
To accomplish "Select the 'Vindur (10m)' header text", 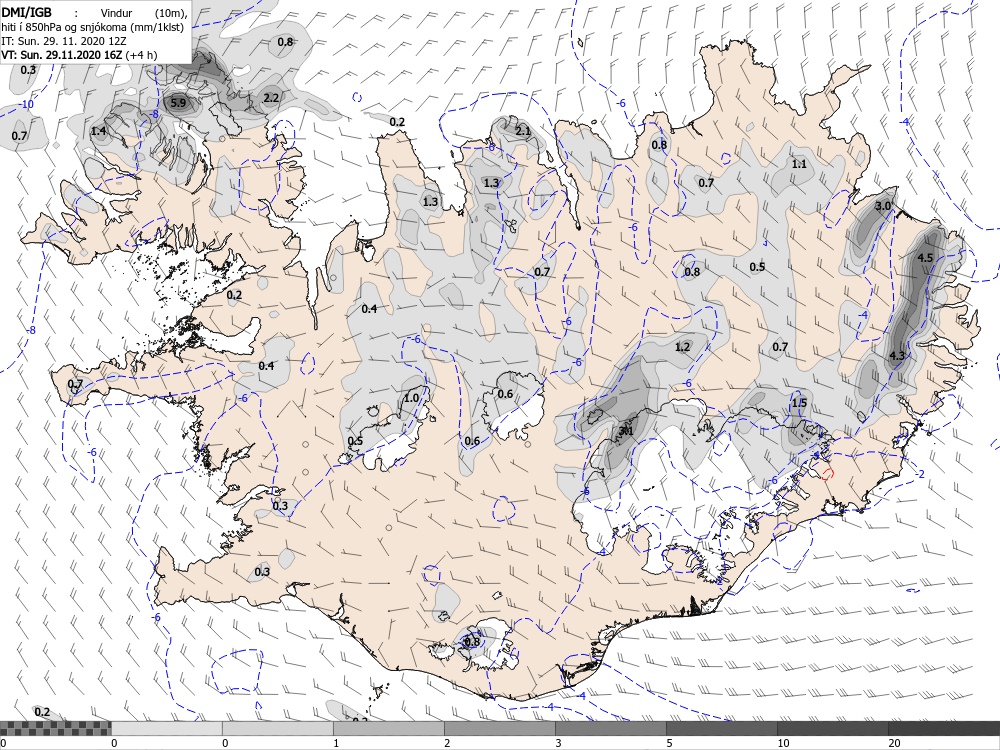I will click(x=144, y=13).
